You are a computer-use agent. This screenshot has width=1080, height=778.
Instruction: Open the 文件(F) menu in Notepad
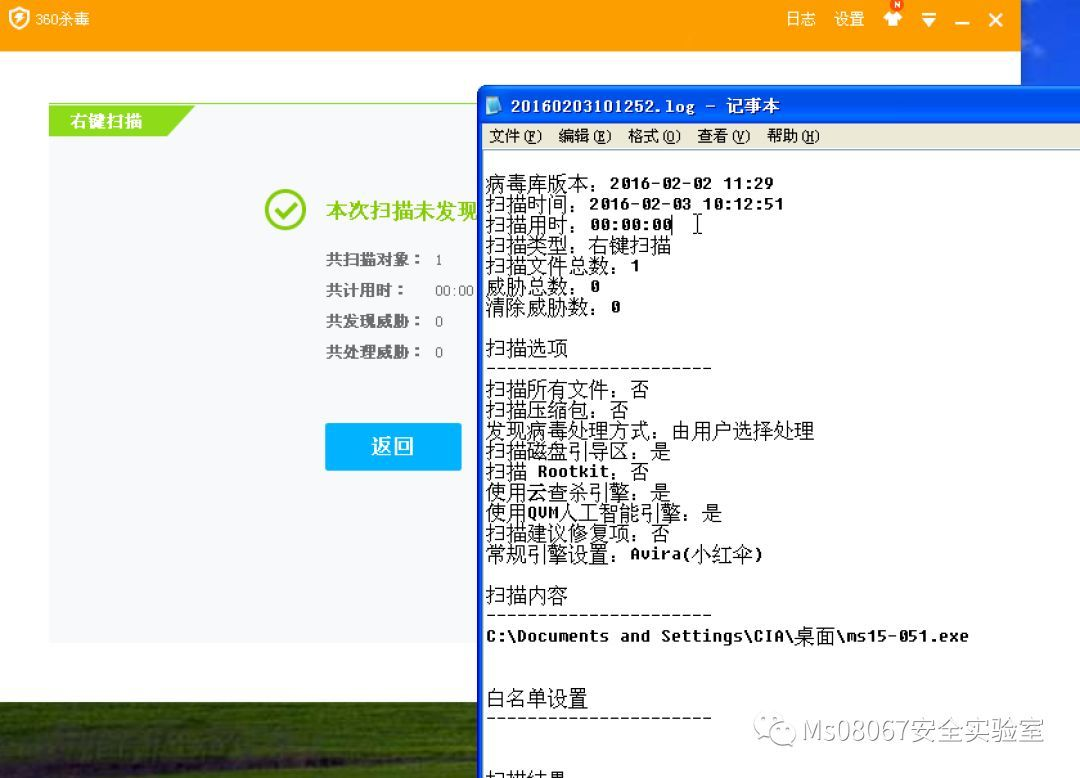pyautogui.click(x=515, y=136)
